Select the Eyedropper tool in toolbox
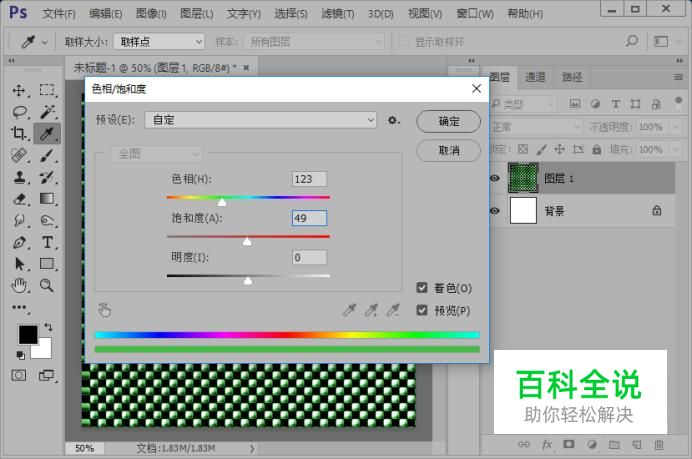Viewport: 692px width, 459px height. [x=47, y=133]
